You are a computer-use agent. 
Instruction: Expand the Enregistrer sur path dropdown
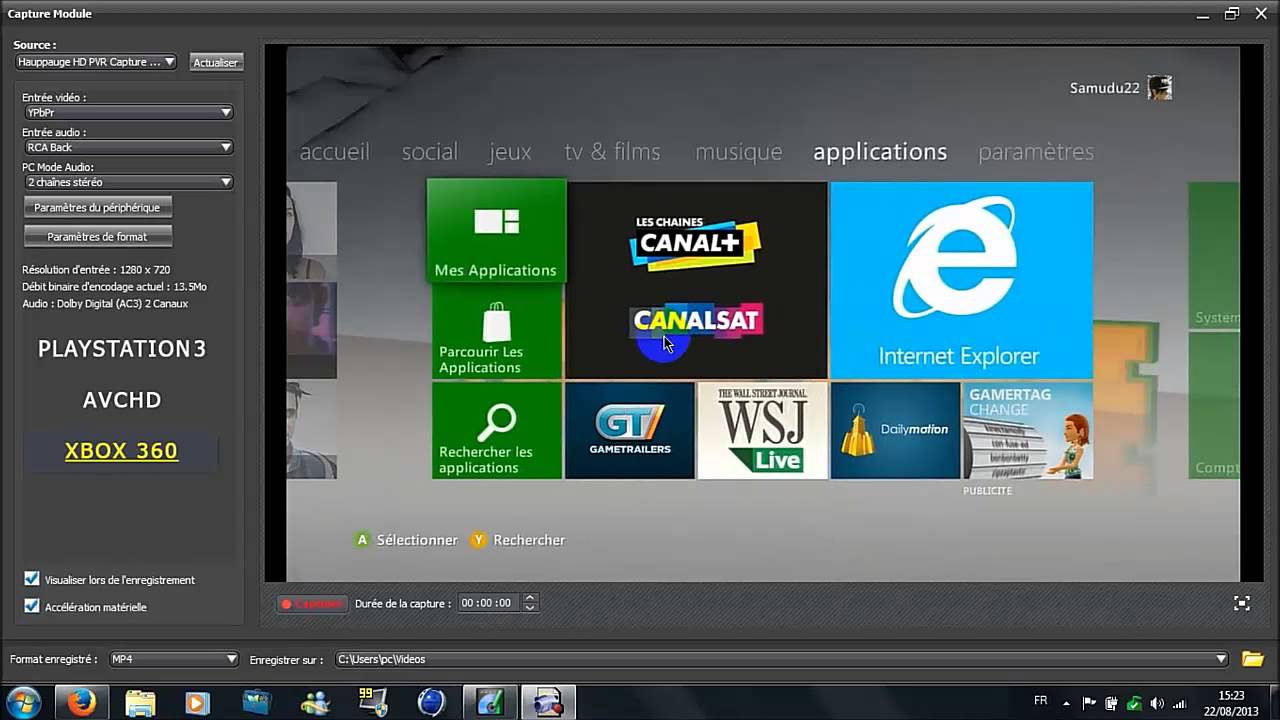pos(1221,659)
